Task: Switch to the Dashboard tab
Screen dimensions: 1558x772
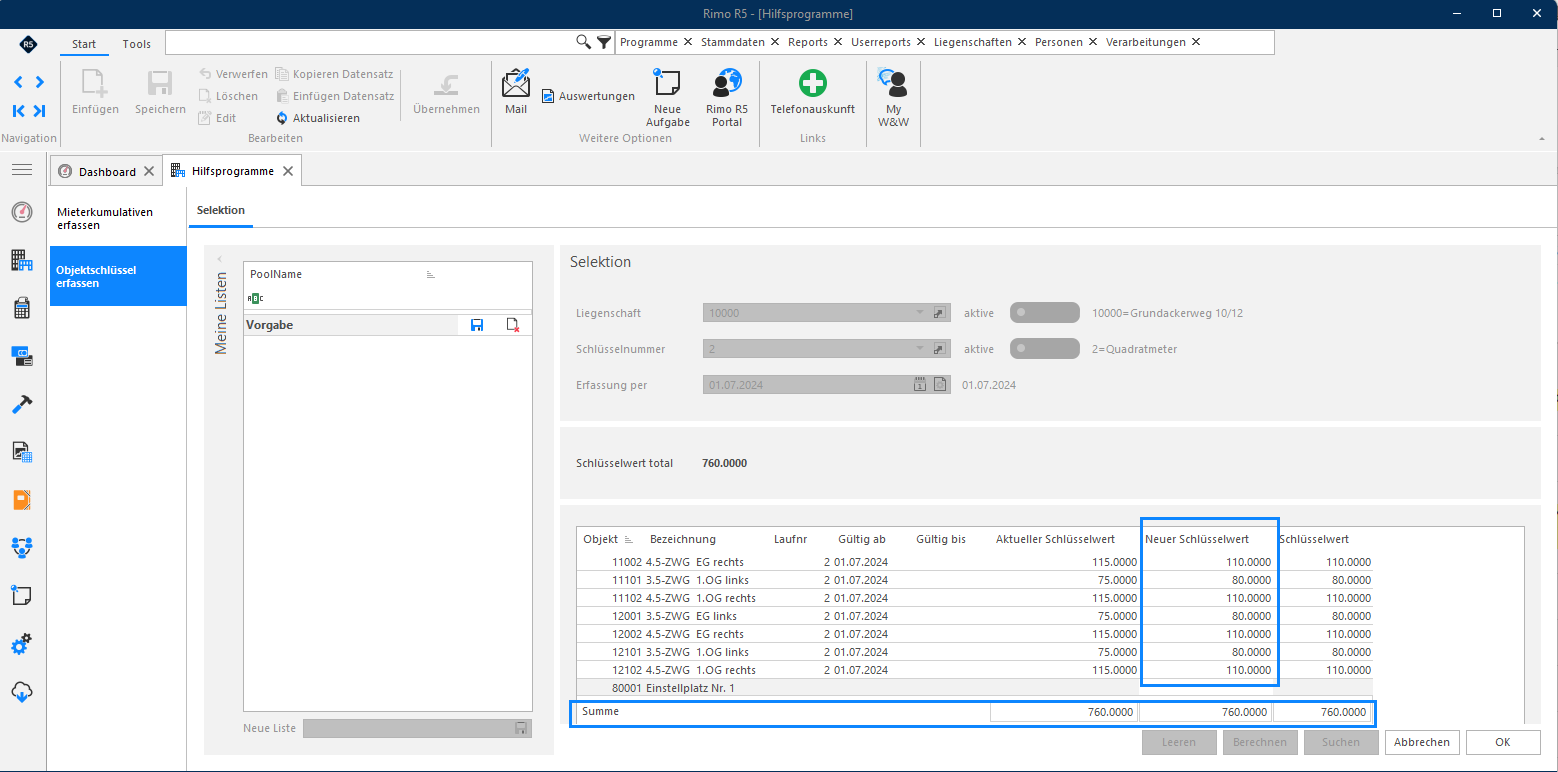Action: pos(107,172)
